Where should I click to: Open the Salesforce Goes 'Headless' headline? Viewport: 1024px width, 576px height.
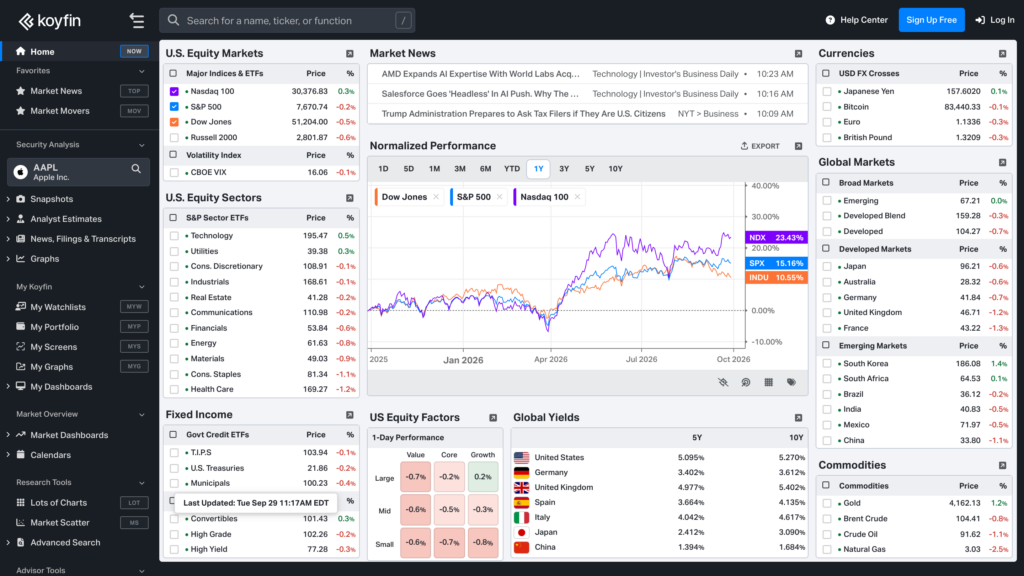[x=480, y=94]
